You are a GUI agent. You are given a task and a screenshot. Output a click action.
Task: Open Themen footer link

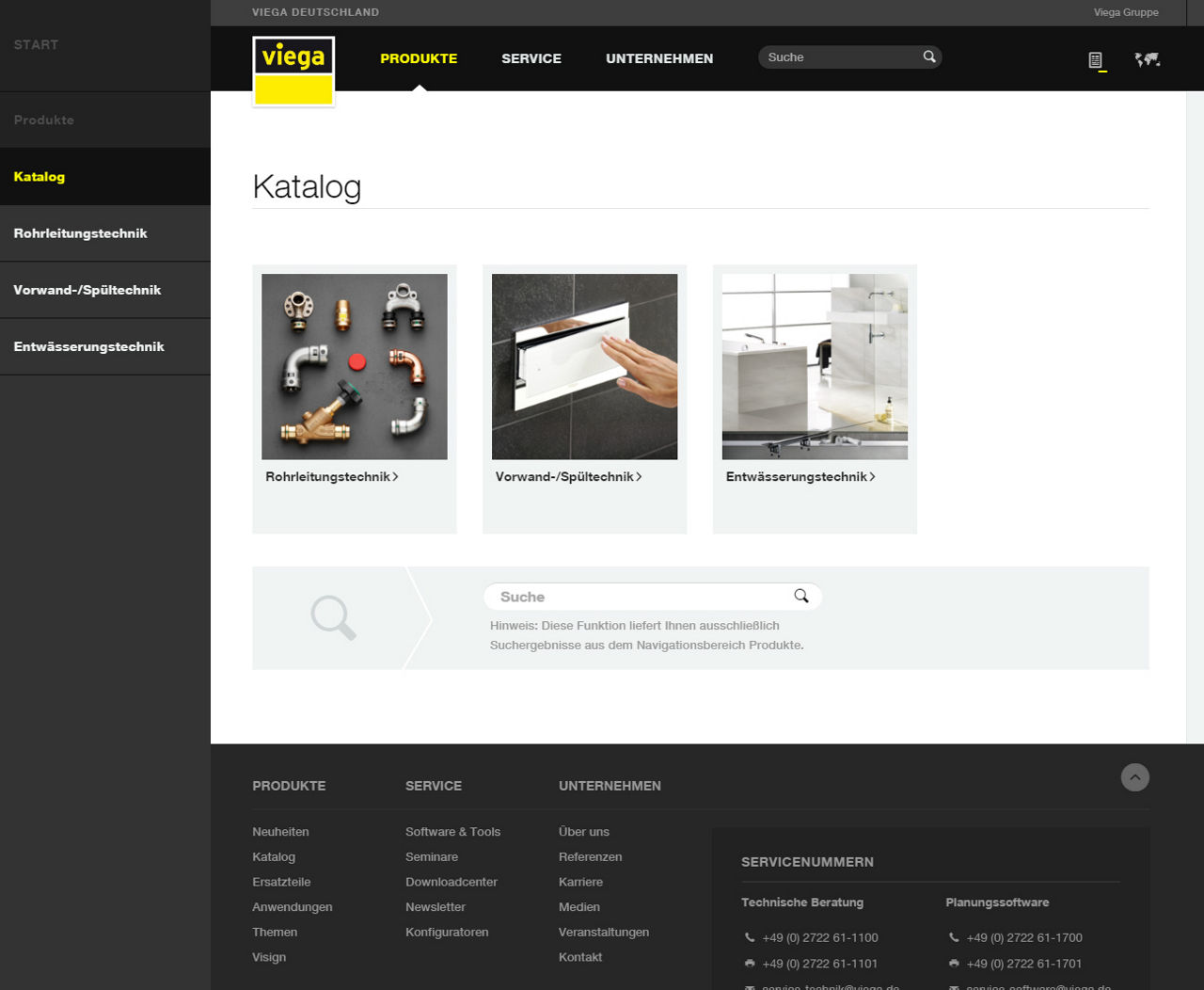coord(275,933)
